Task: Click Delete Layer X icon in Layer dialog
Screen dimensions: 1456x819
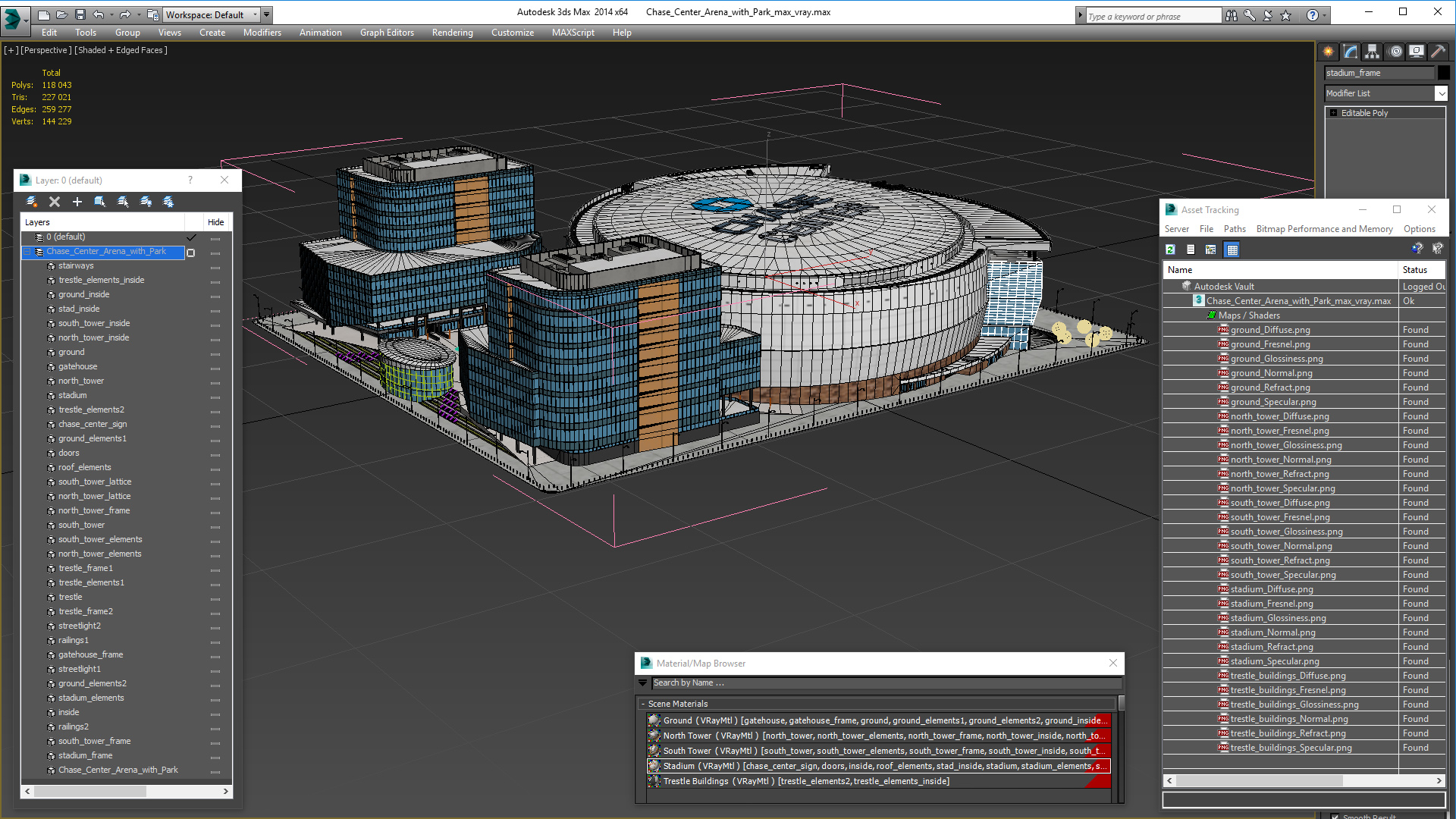Action: [55, 202]
